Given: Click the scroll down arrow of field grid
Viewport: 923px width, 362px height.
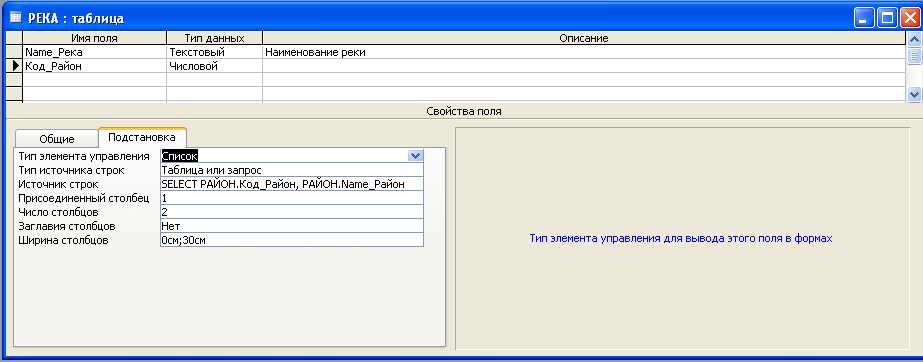Looking at the screenshot, I should (914, 94).
